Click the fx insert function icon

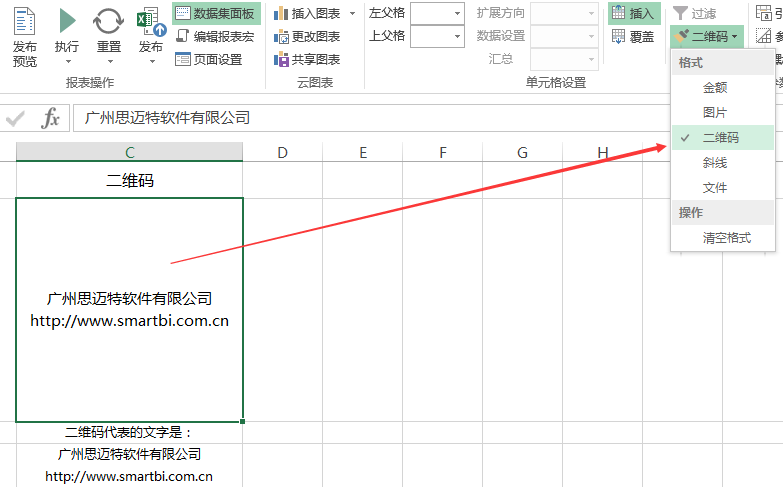pos(50,118)
